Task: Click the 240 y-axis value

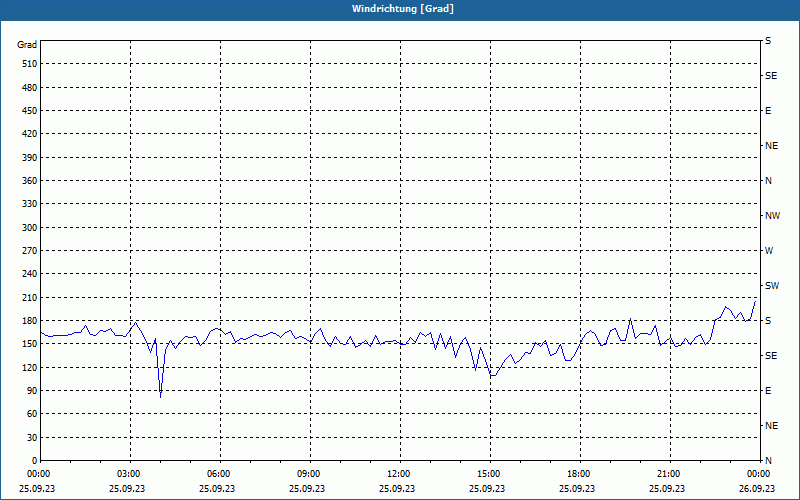Action: pyautogui.click(x=30, y=274)
